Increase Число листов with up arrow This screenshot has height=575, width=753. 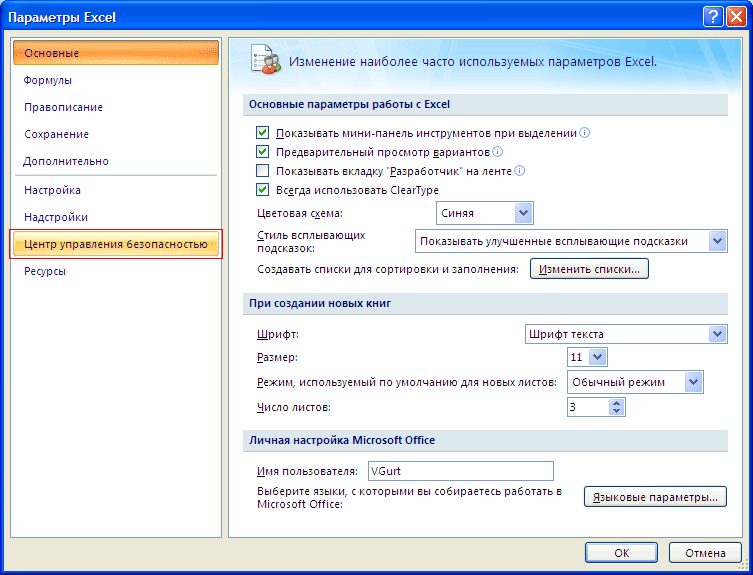pyautogui.click(x=617, y=403)
